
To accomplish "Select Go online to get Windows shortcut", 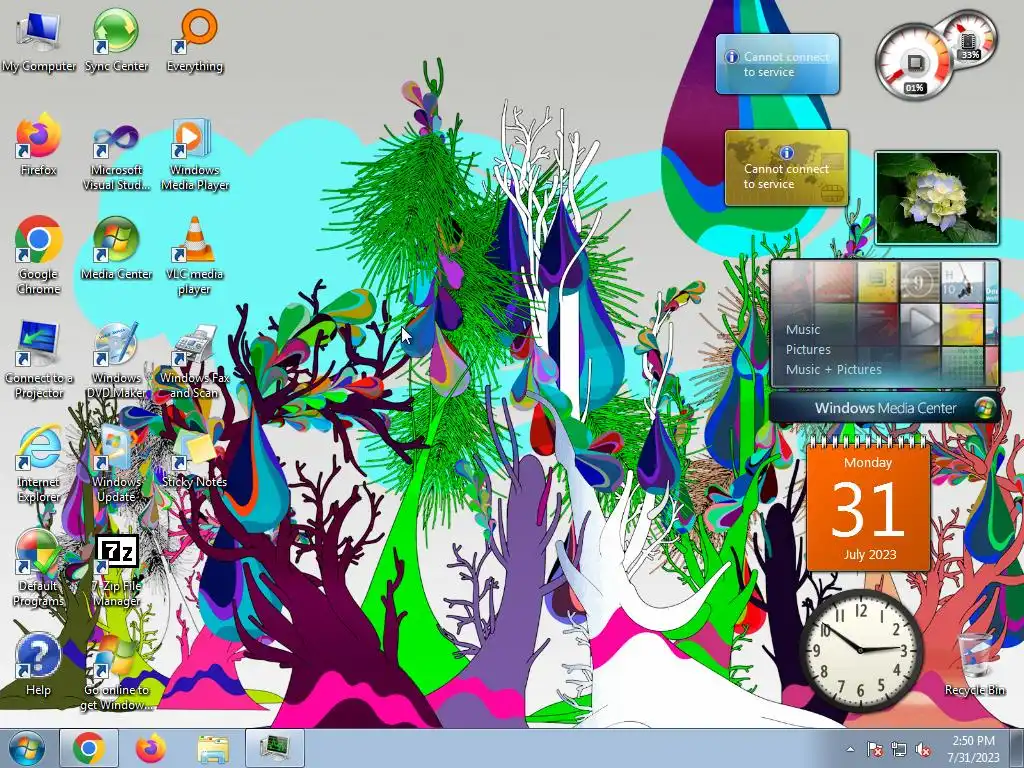I will 116,673.
